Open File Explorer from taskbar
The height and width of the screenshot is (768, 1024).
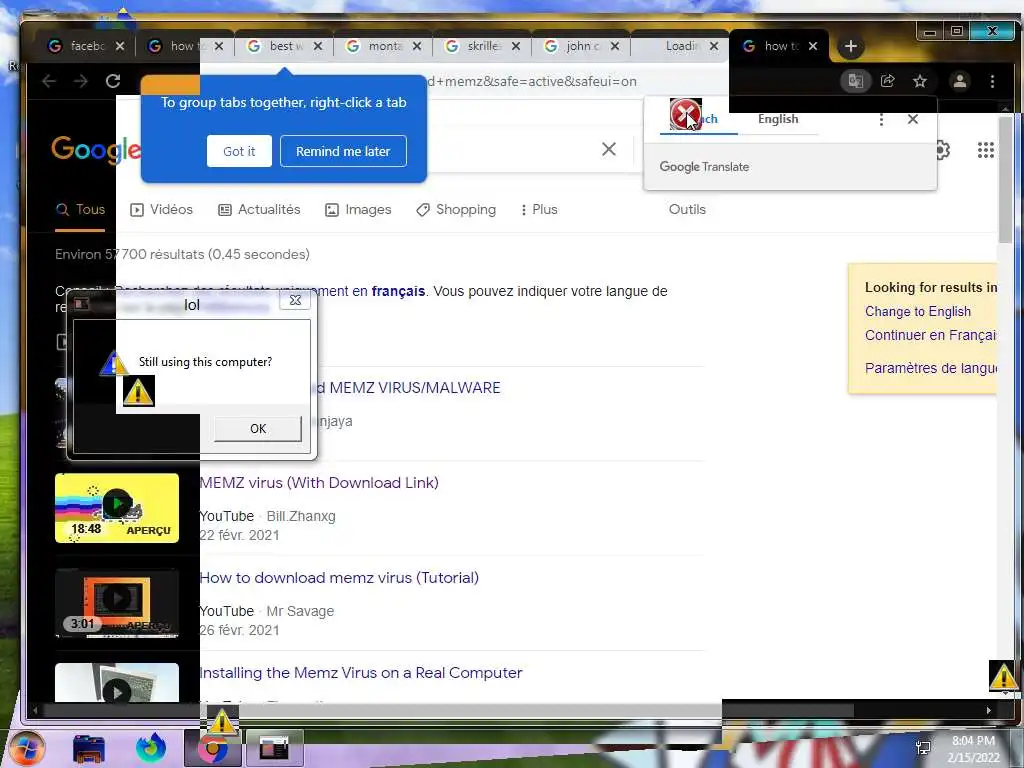(89, 748)
